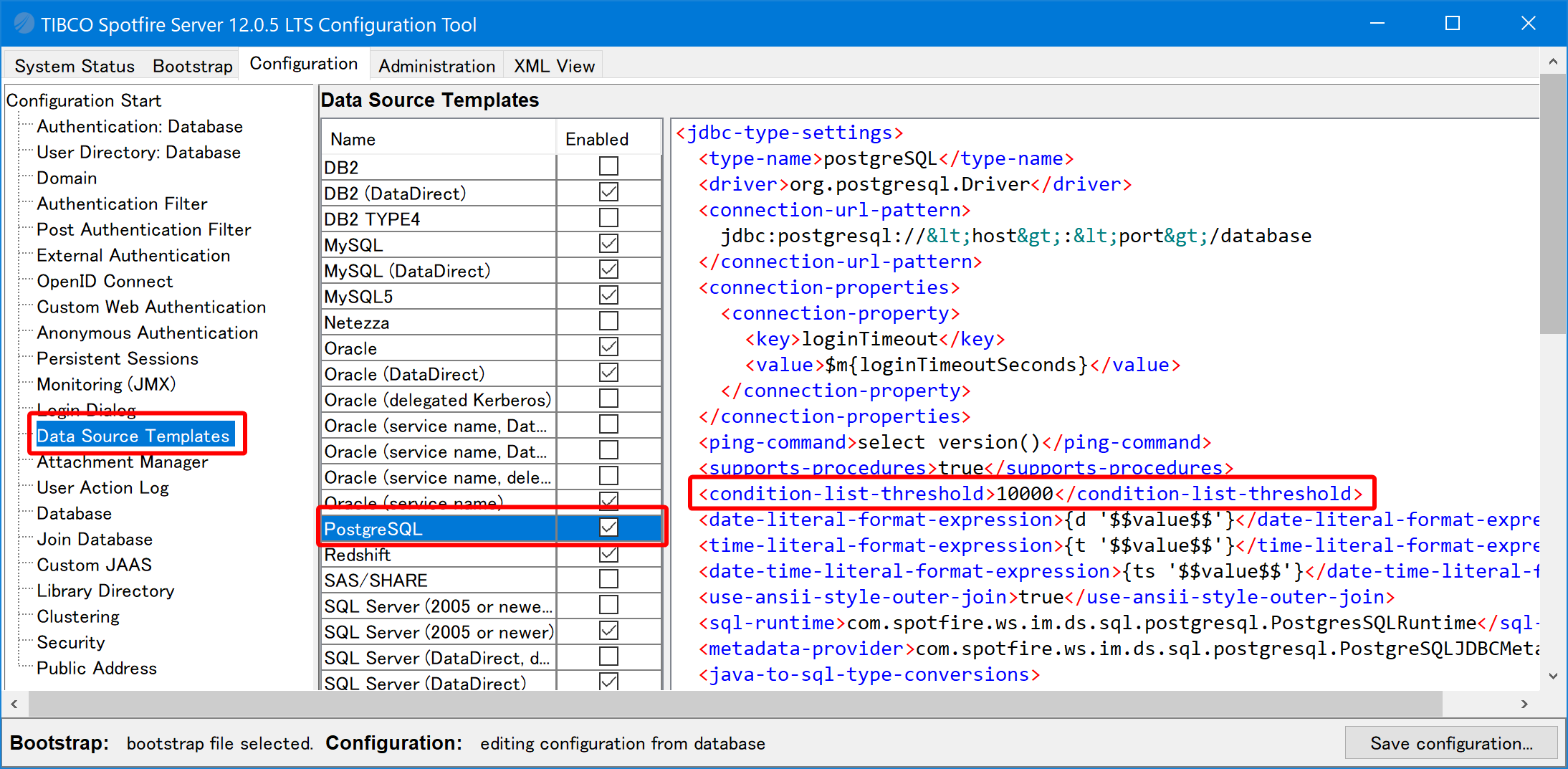Open Custom JAAS settings
The height and width of the screenshot is (769, 1568).
pyautogui.click(x=94, y=565)
